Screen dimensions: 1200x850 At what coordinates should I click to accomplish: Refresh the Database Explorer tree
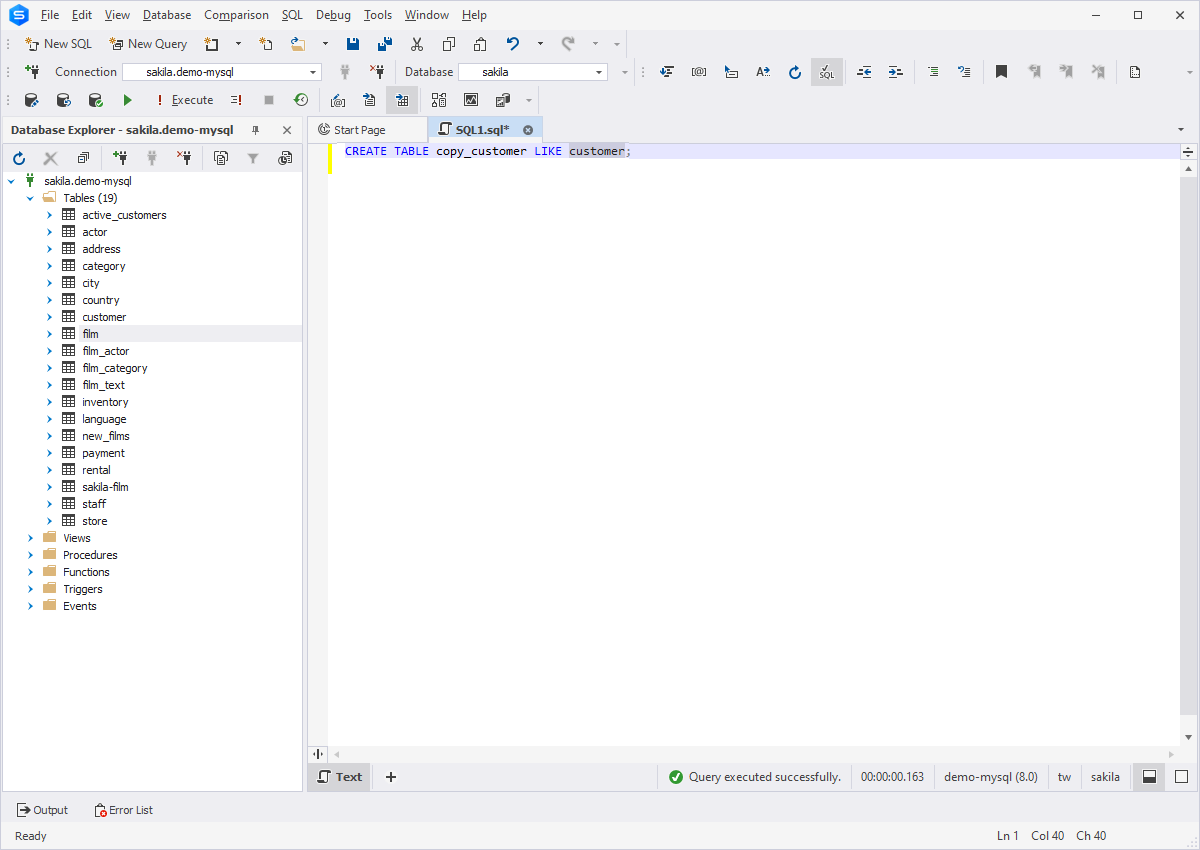tap(19, 158)
